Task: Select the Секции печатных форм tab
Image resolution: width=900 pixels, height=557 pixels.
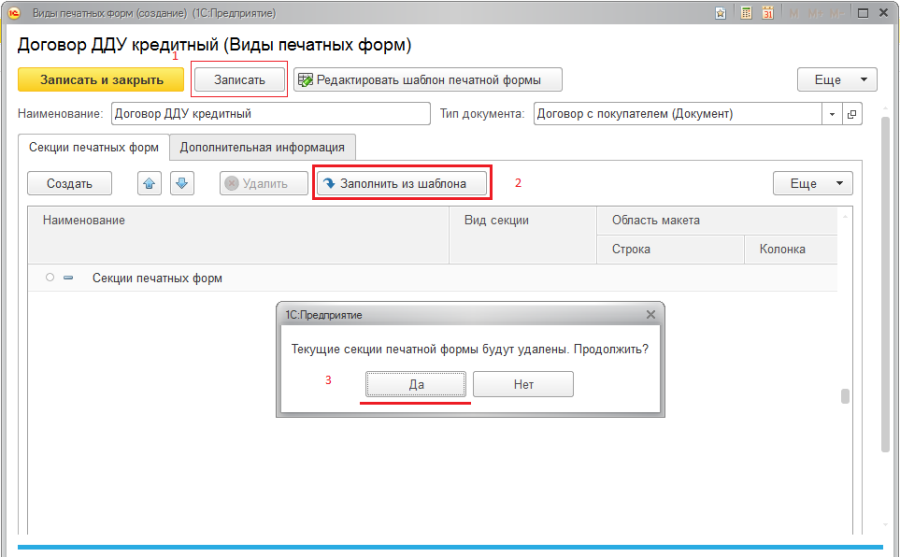Action: tap(94, 147)
